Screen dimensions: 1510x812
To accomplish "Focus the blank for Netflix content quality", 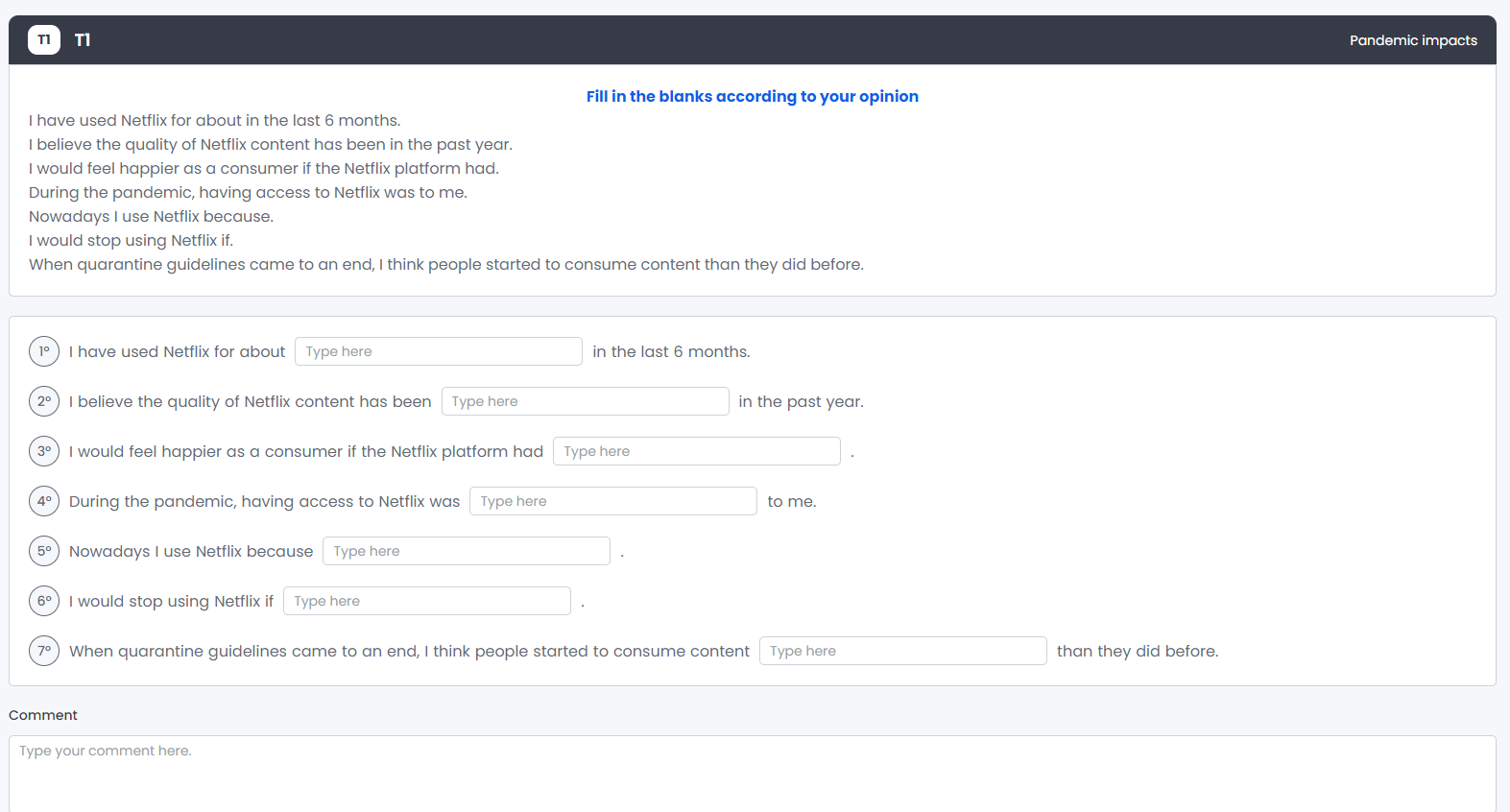I will pyautogui.click(x=585, y=401).
